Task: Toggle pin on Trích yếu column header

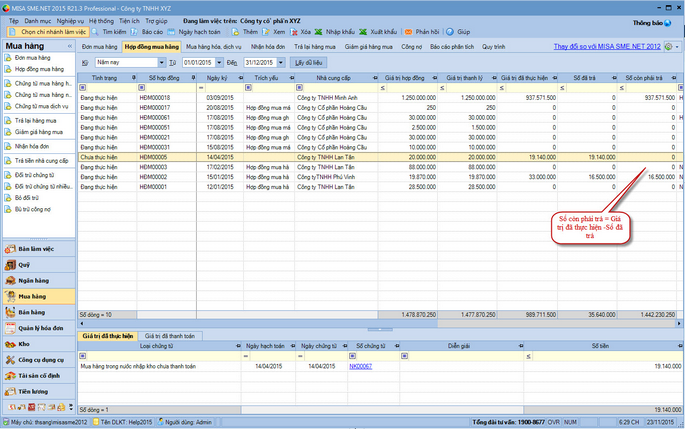Action: (292, 78)
